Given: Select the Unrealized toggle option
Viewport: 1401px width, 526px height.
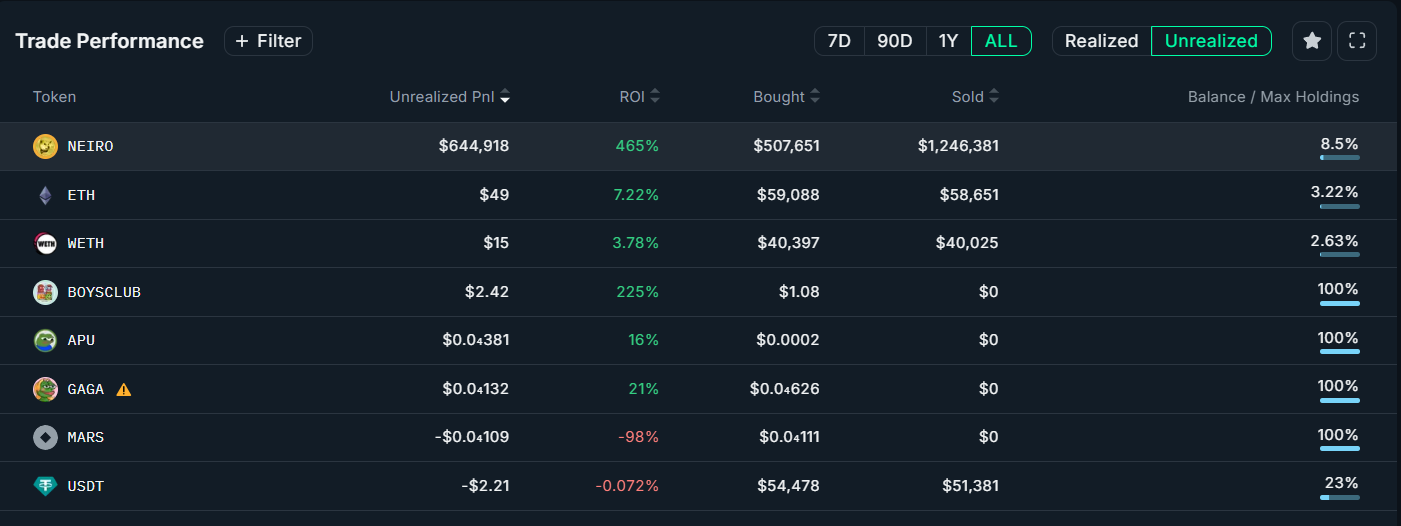Looking at the screenshot, I should (x=1211, y=41).
